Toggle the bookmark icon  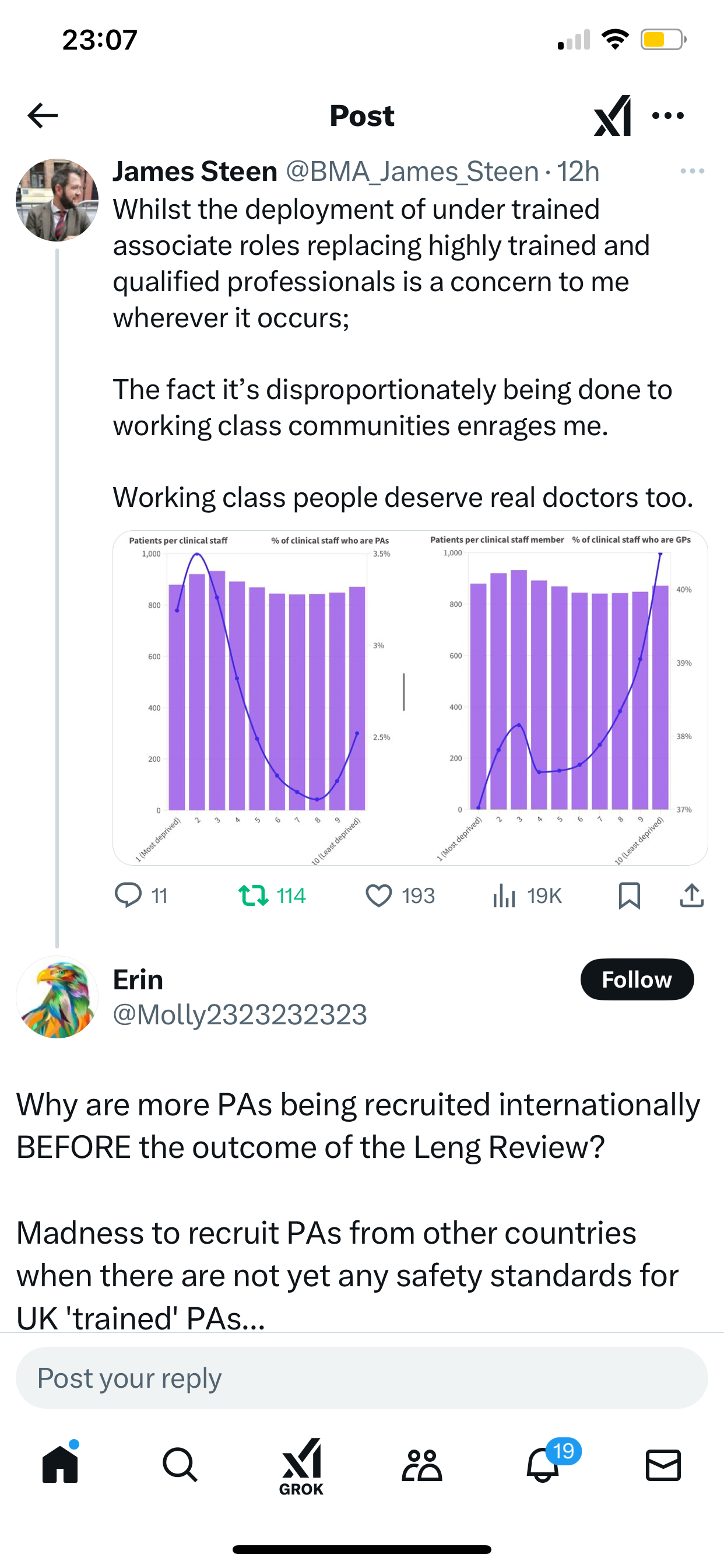tap(629, 895)
